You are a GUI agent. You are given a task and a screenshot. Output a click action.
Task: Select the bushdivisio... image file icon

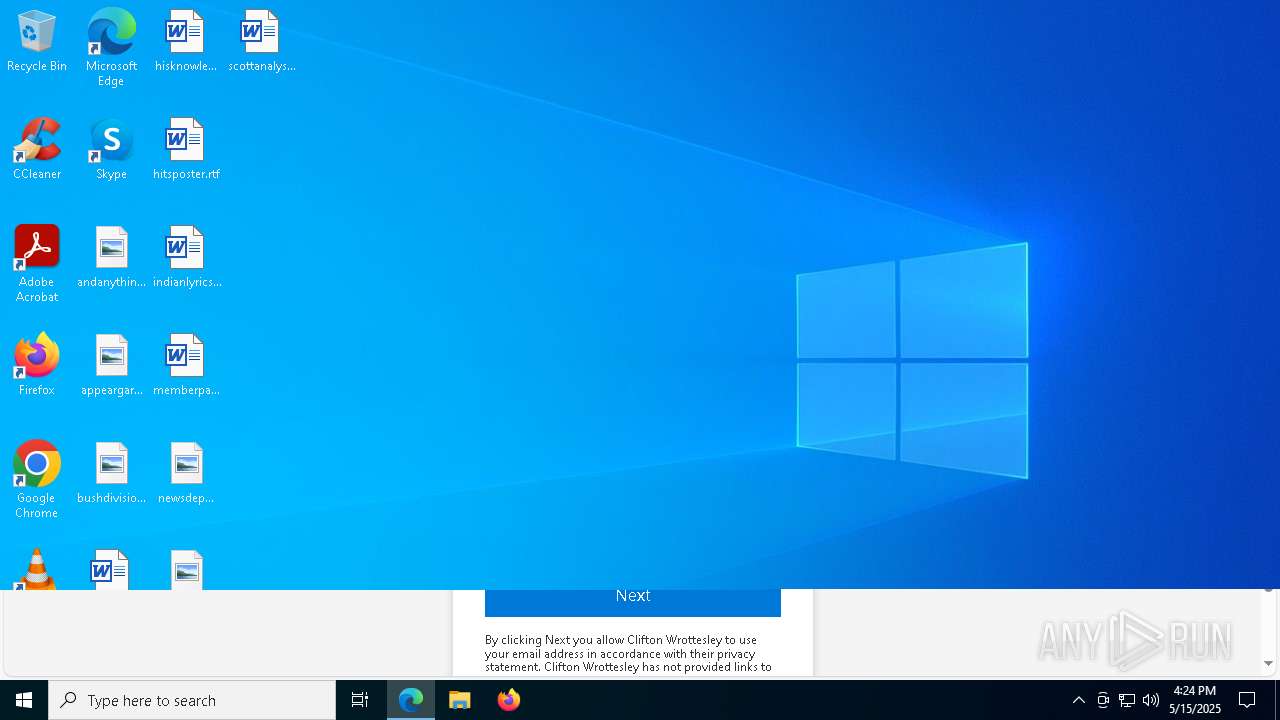click(111, 472)
